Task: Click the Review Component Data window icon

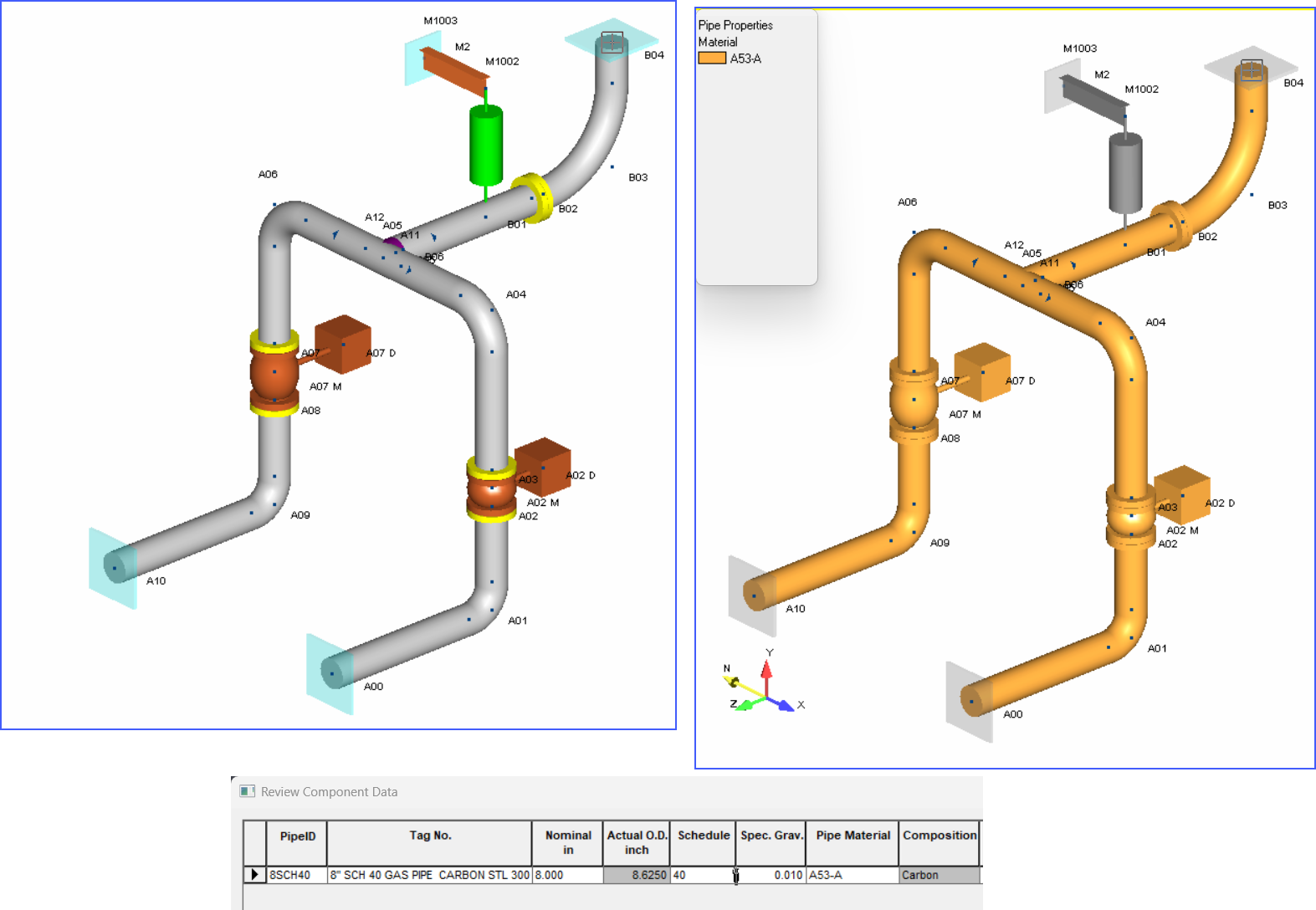Action: [x=247, y=791]
